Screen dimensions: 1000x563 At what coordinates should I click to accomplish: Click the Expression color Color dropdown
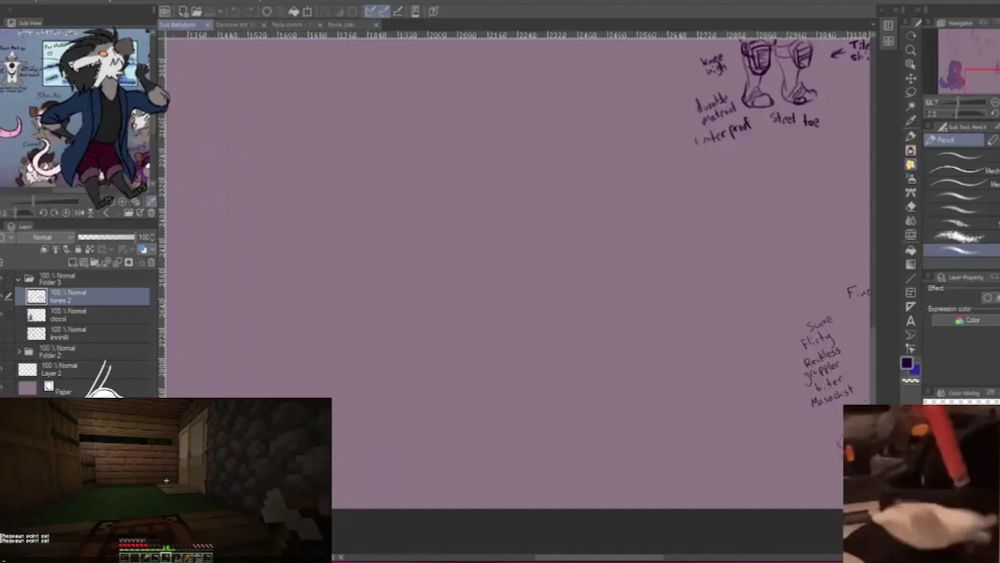966,321
